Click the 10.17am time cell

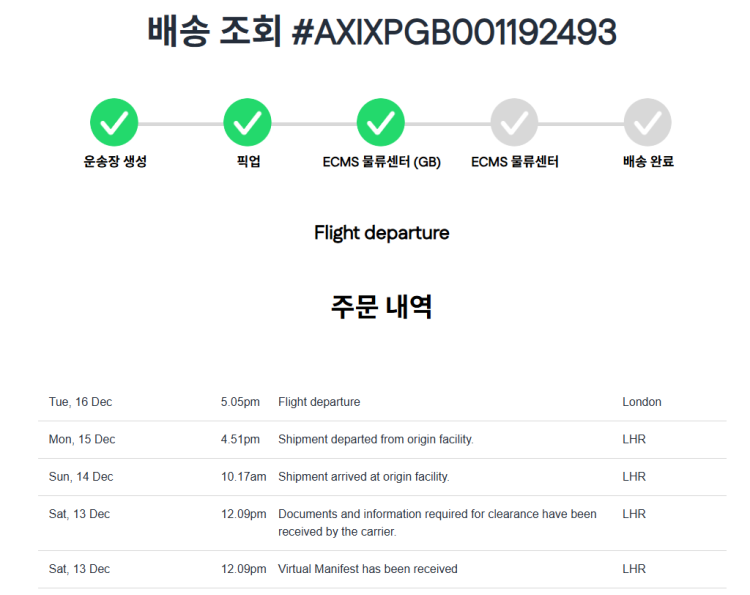coord(243,477)
